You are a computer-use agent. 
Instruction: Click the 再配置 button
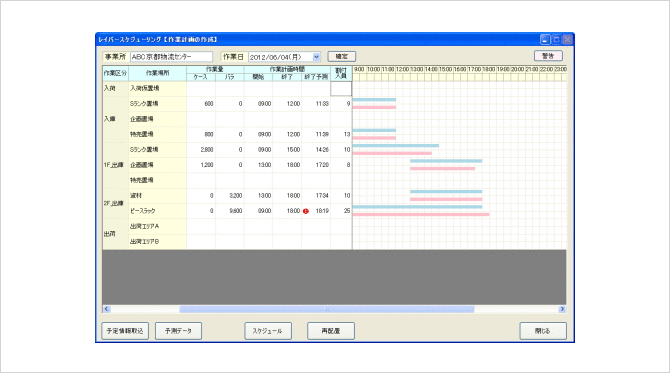(x=331, y=331)
